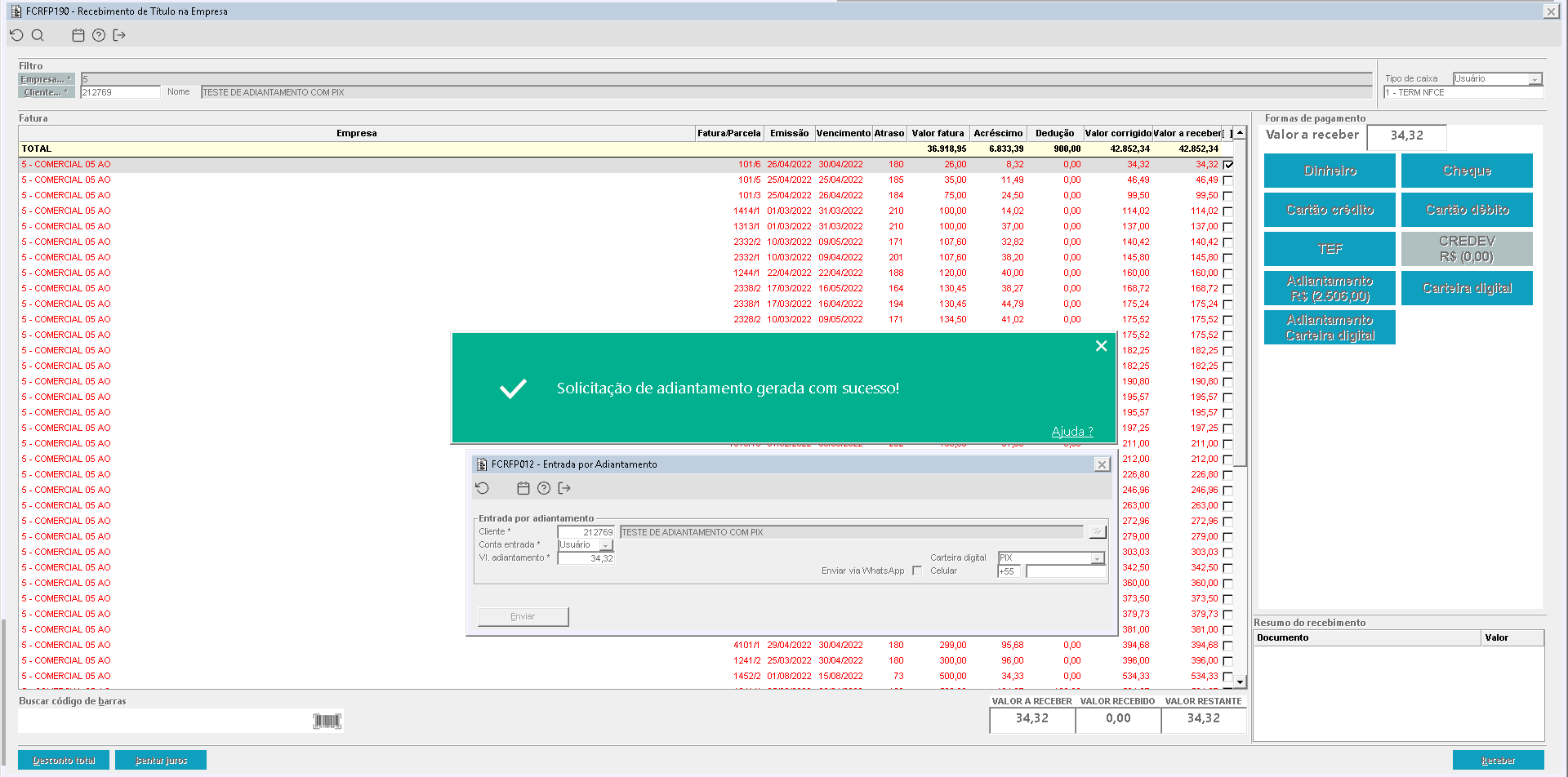The width and height of the screenshot is (1568, 777).
Task: Select Cartão débito payment button
Action: pyautogui.click(x=1467, y=210)
